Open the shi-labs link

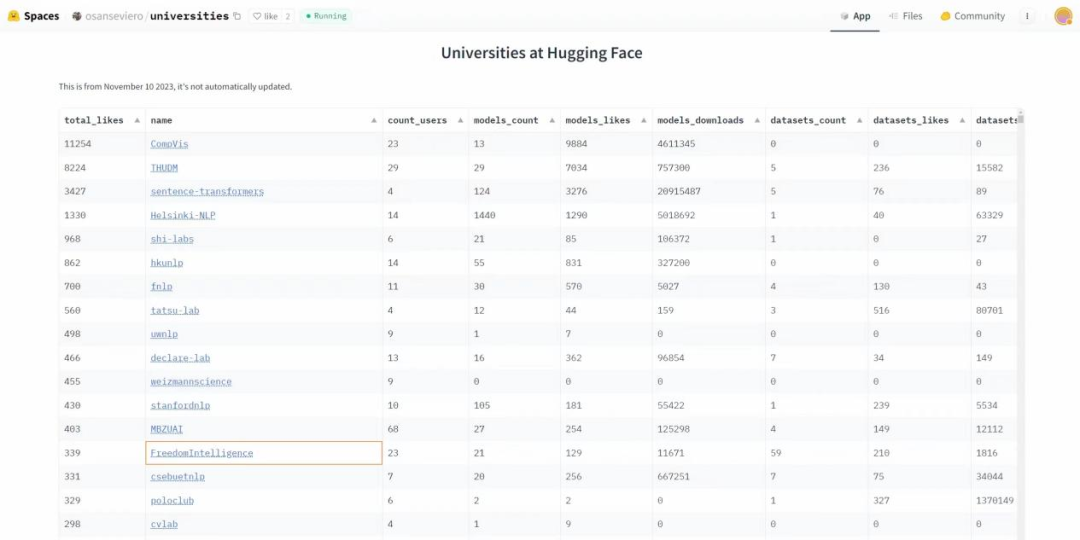[172, 239]
